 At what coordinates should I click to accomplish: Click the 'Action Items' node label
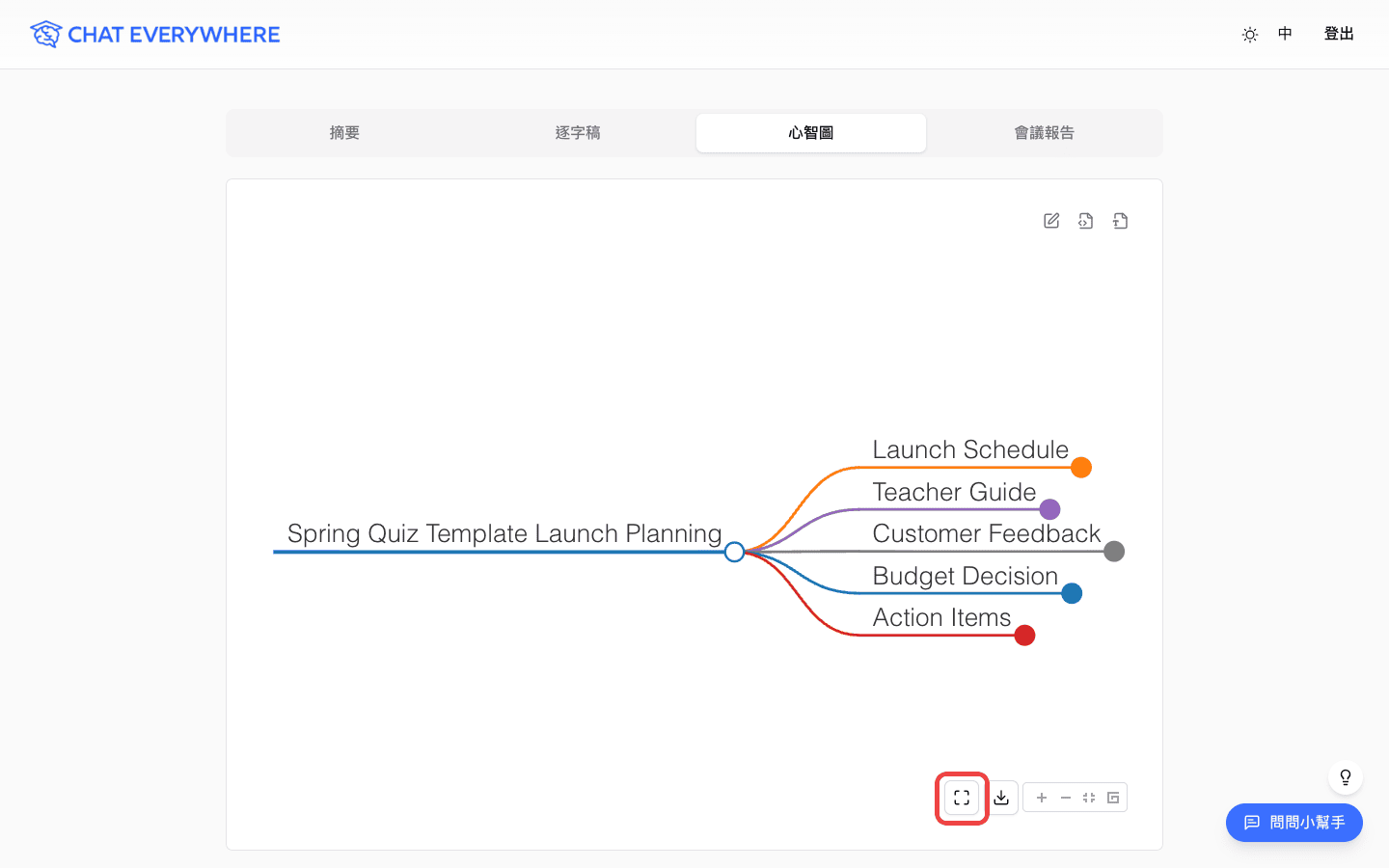click(941, 617)
